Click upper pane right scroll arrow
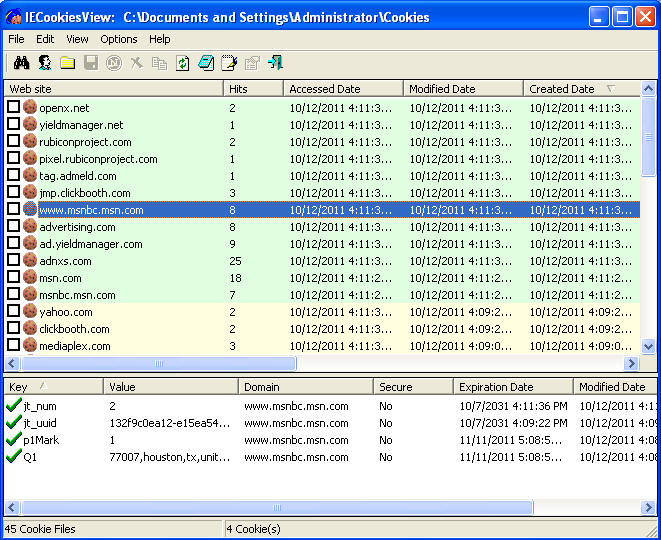 click(x=631, y=363)
